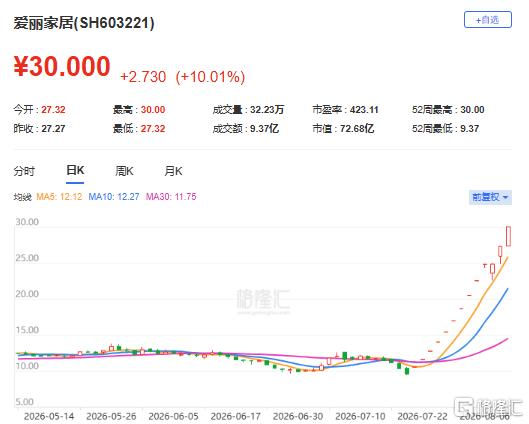Click the current price ¥30.000

pos(62,66)
